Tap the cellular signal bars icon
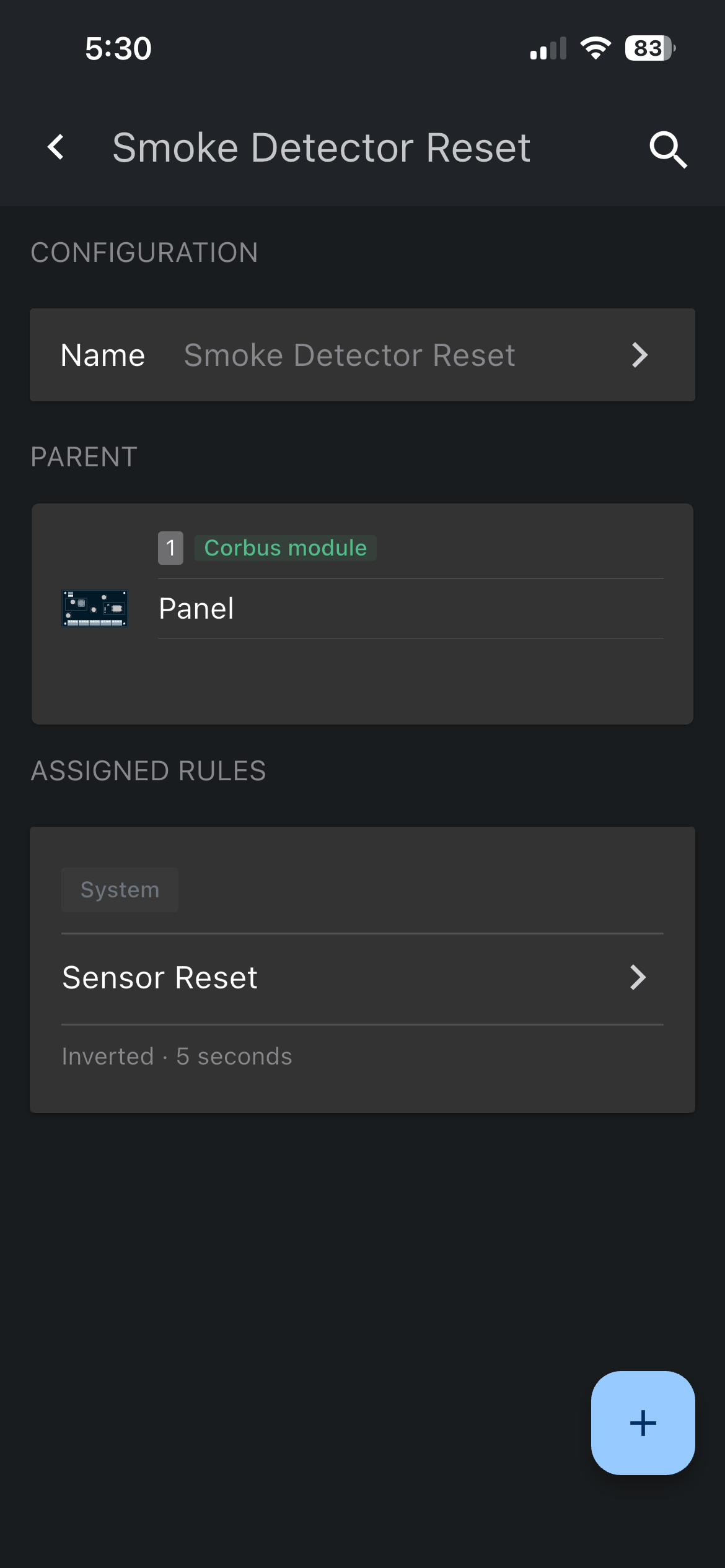 point(548,49)
